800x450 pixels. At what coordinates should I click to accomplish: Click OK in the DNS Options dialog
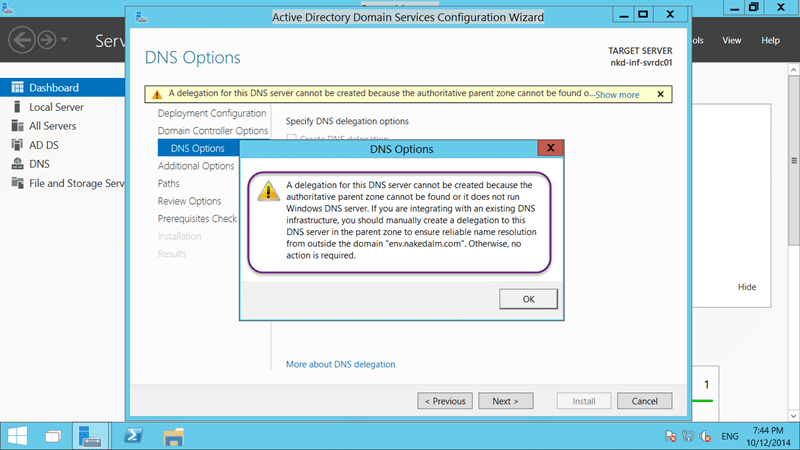point(528,299)
